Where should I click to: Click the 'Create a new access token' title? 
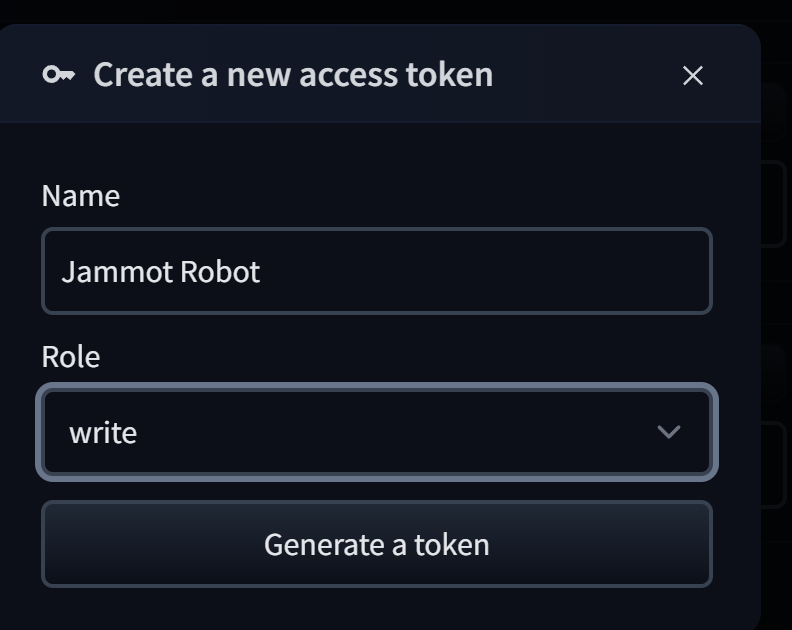tap(293, 75)
